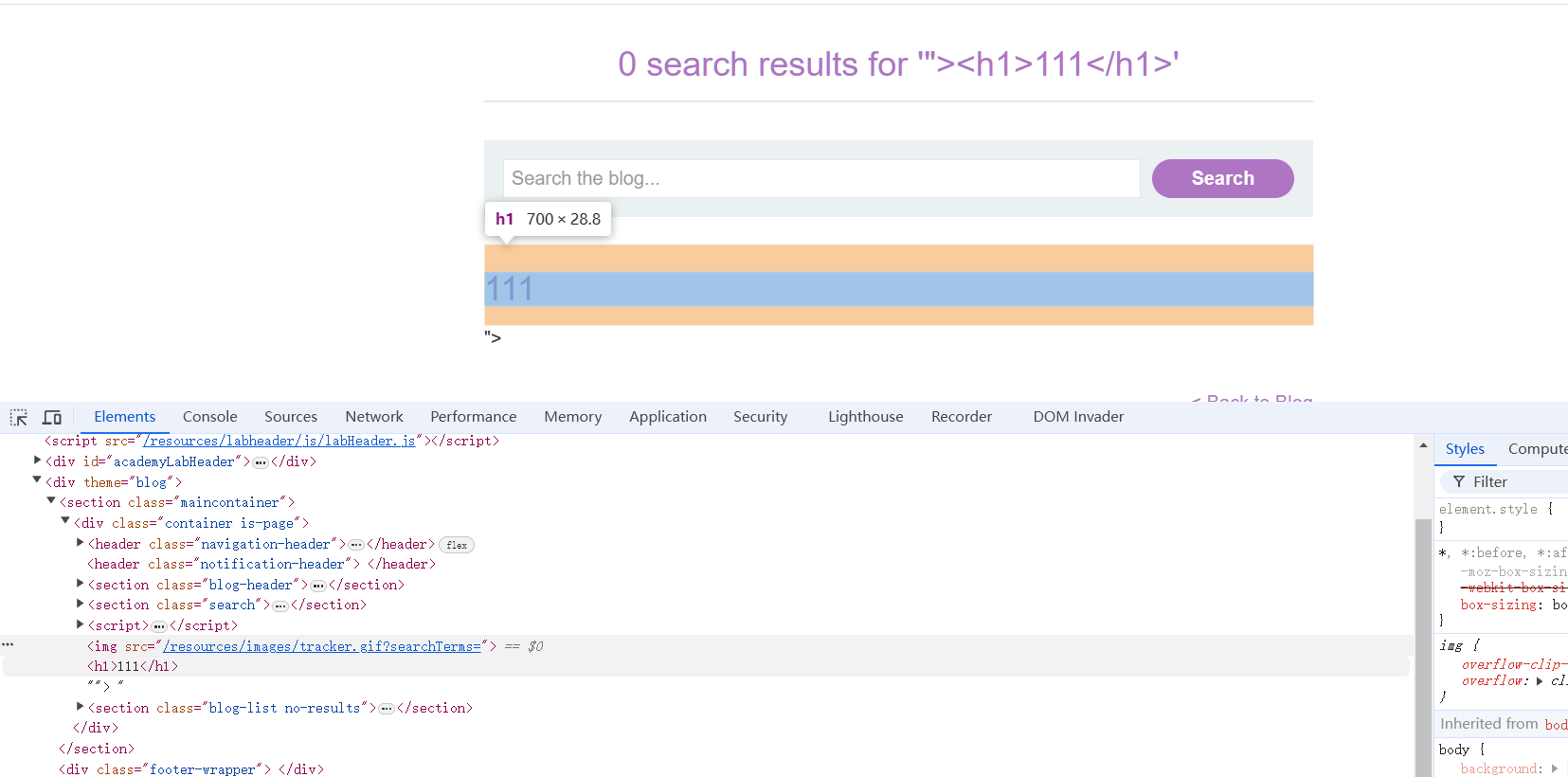Click the flex badge on navigation-header
1568x777 pixels.
tap(457, 545)
